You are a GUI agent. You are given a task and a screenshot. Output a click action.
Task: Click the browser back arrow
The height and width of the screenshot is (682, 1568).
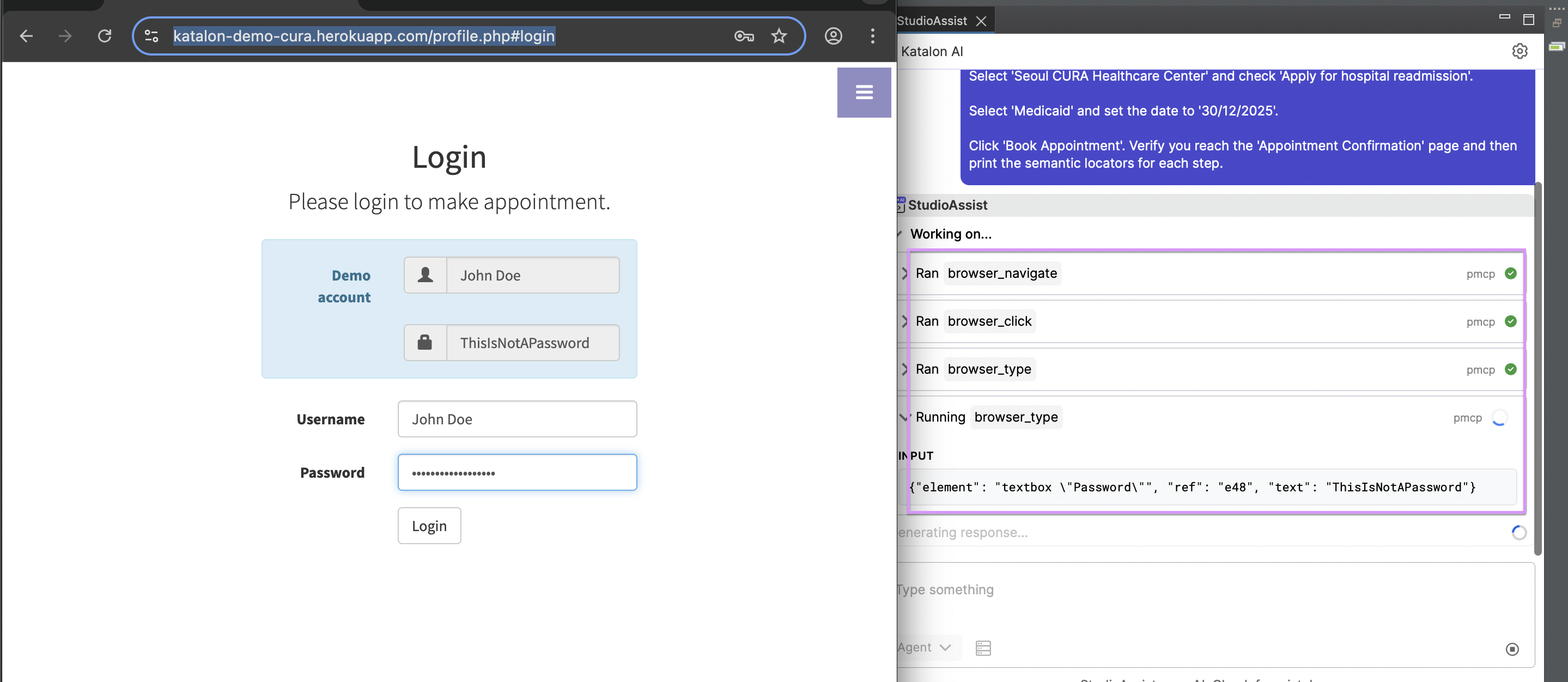[x=26, y=36]
